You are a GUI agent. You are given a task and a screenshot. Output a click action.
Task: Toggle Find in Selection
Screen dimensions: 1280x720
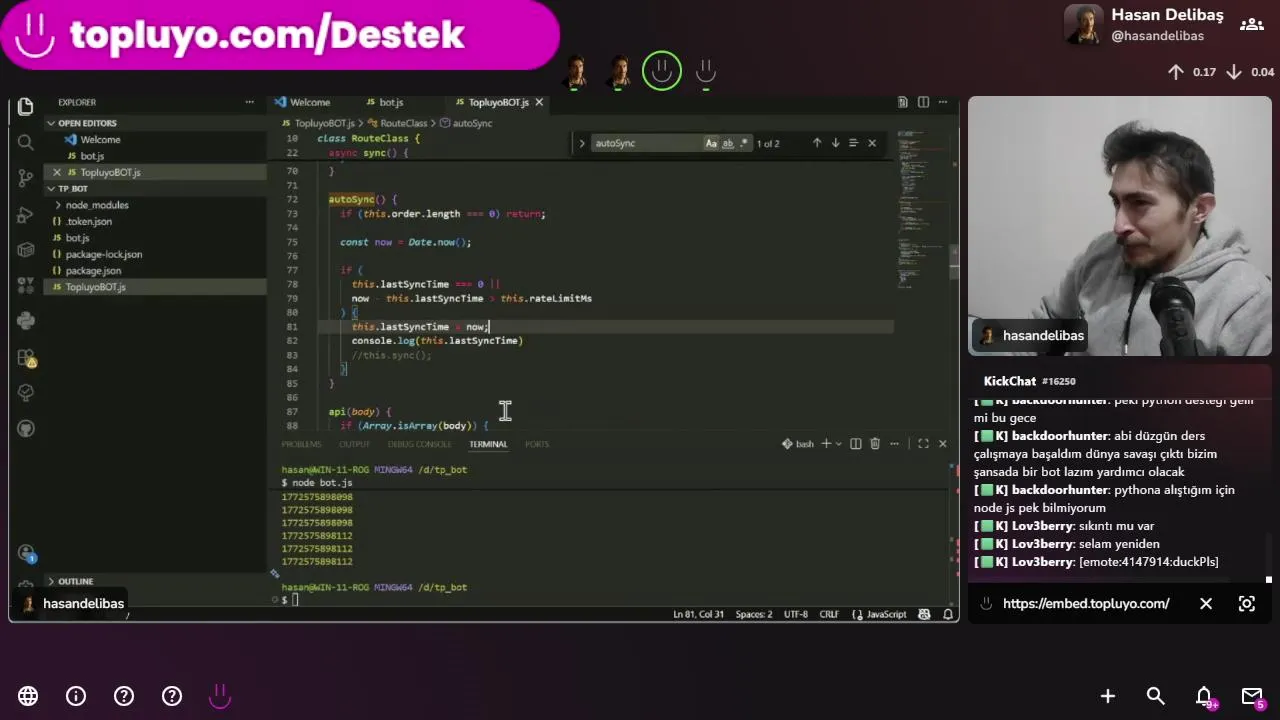[853, 143]
